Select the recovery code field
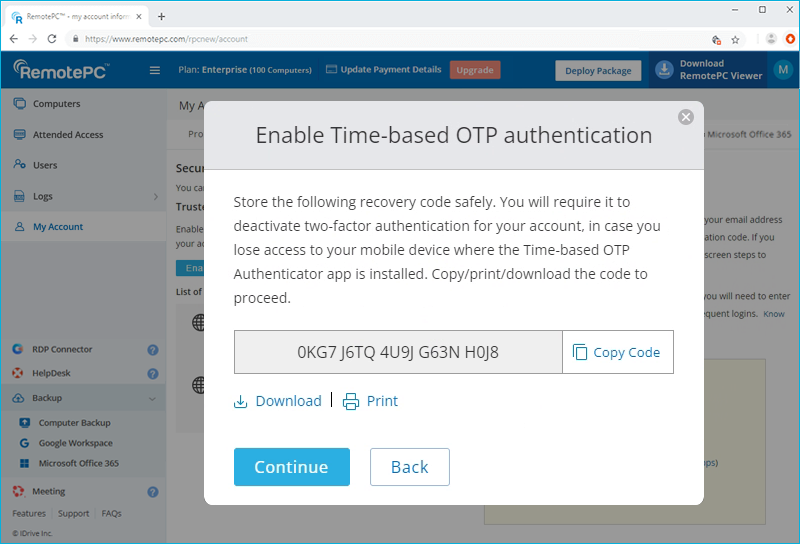The image size is (800, 544). pyautogui.click(x=398, y=352)
